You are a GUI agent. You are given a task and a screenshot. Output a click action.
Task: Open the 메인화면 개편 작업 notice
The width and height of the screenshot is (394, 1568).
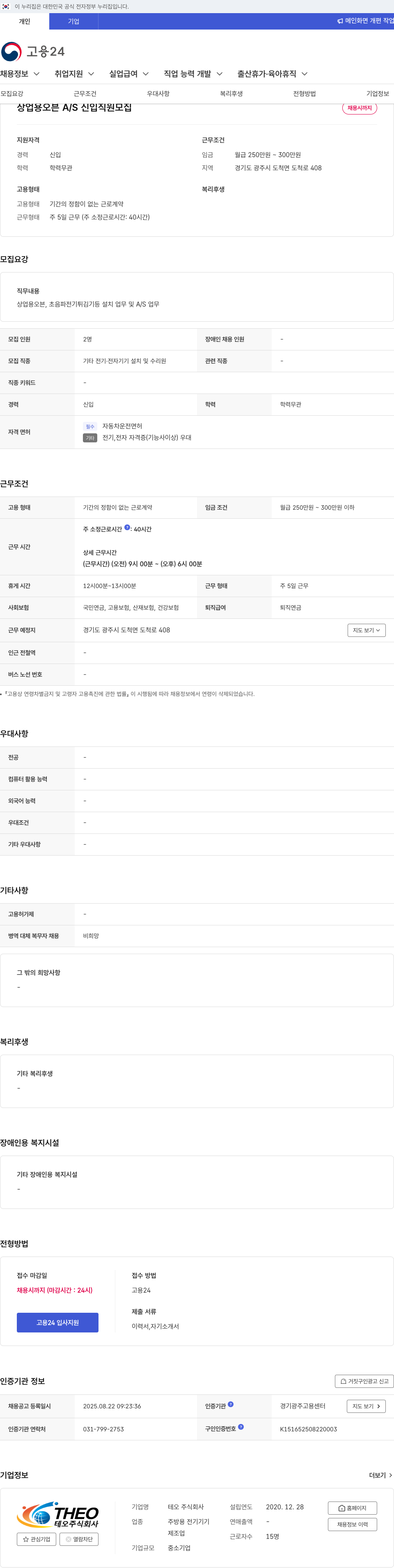tap(365, 21)
